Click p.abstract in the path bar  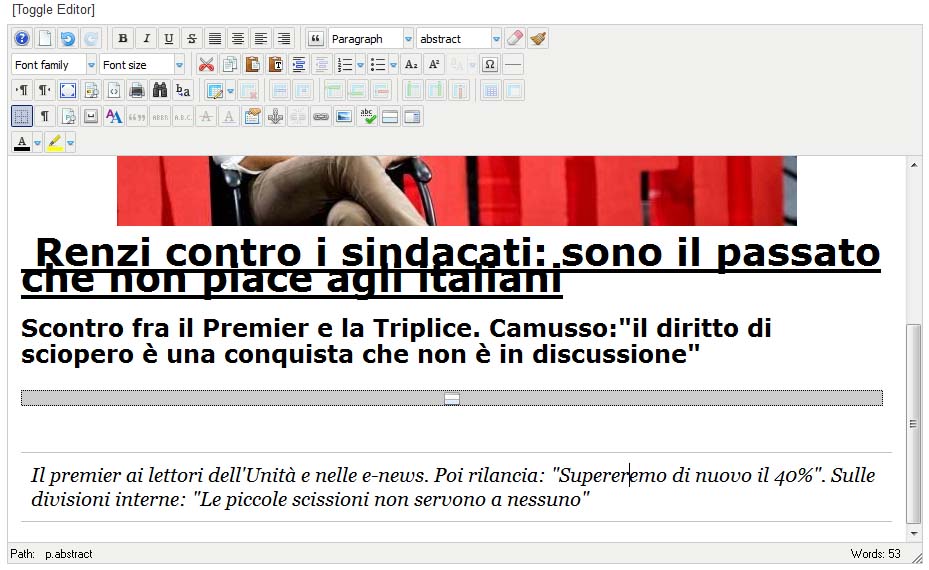coord(68,554)
